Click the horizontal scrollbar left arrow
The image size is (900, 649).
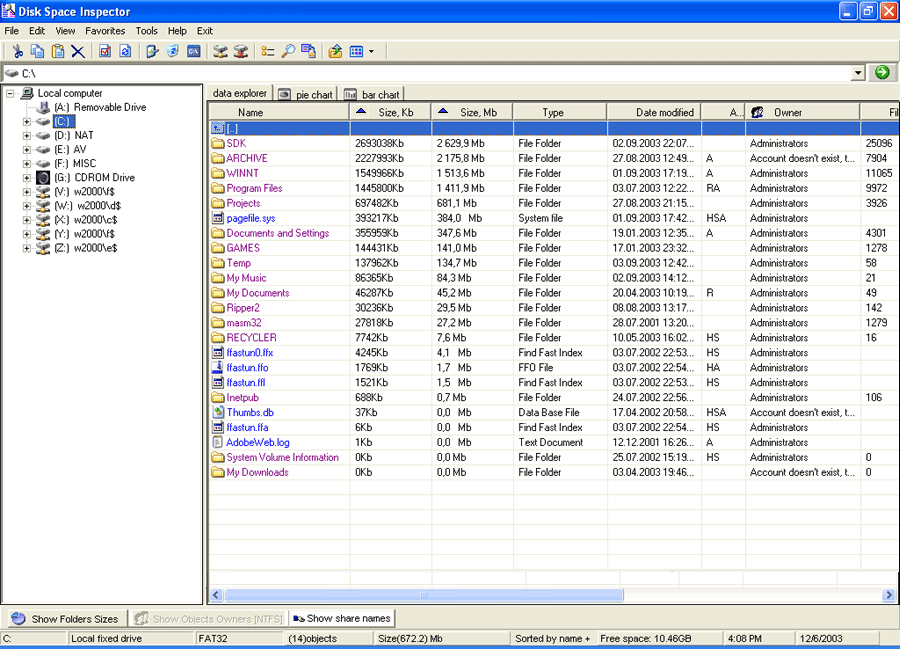(216, 595)
